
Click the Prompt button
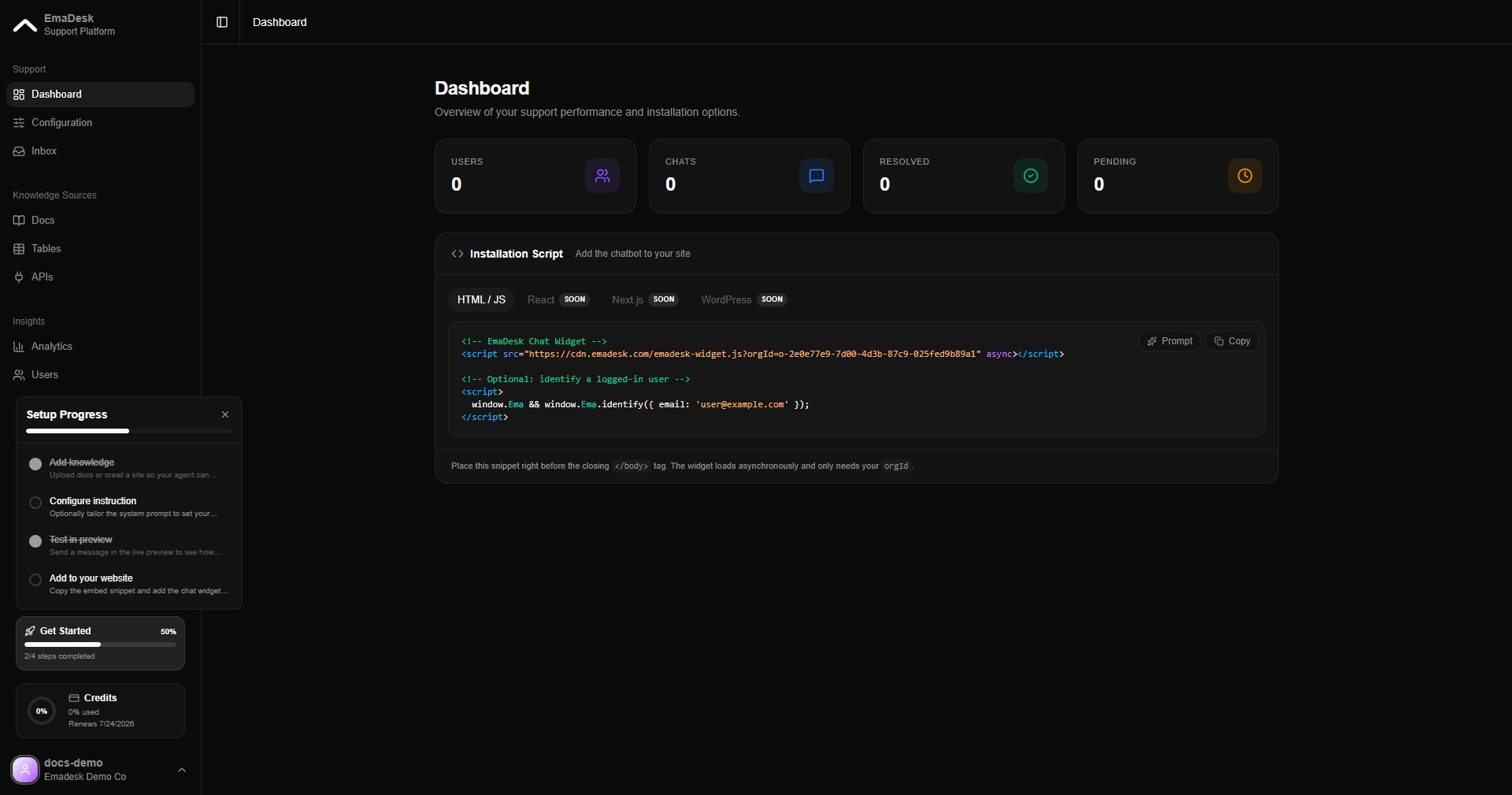point(1169,341)
